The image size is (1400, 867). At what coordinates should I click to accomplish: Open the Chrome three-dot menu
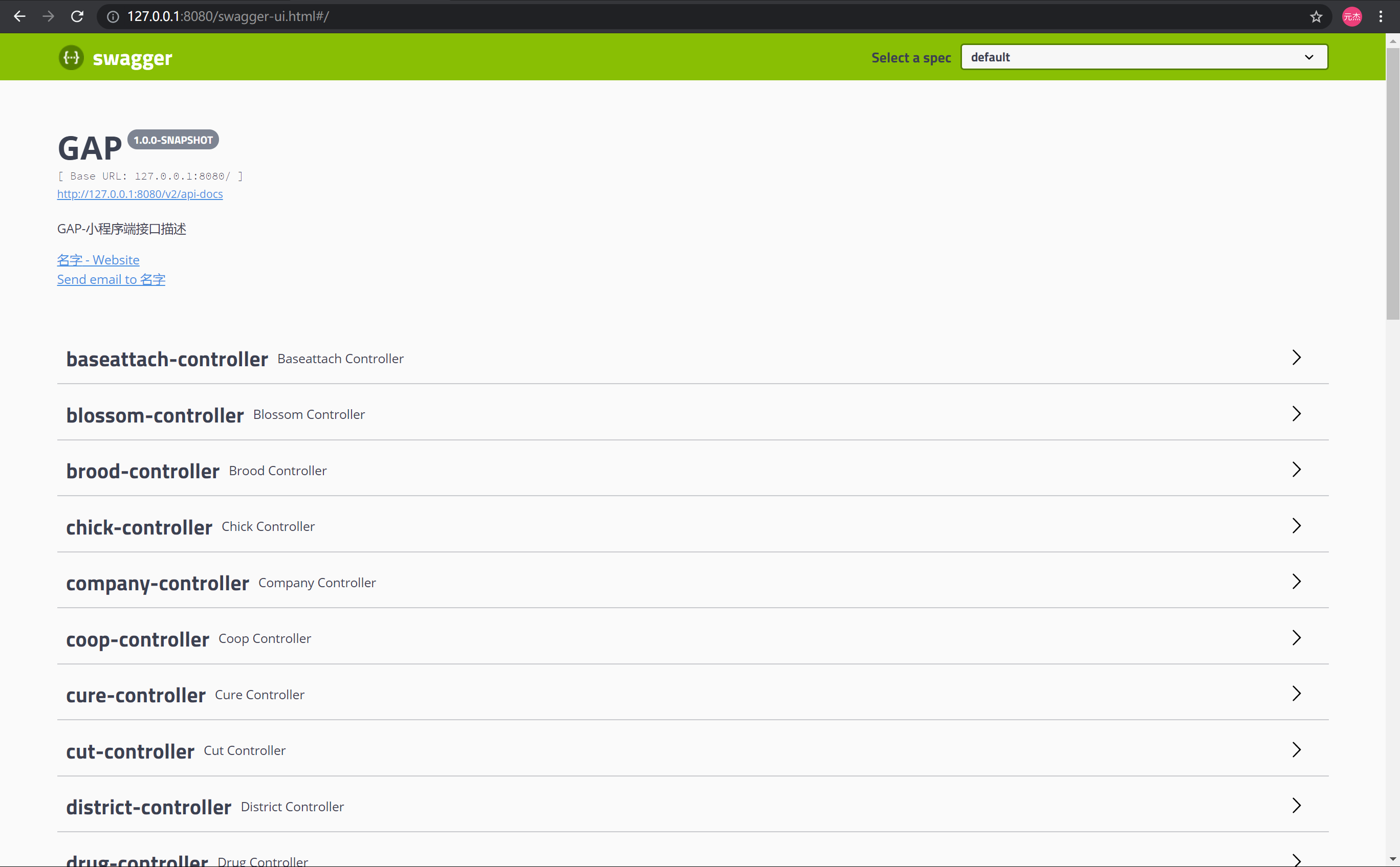1381,17
